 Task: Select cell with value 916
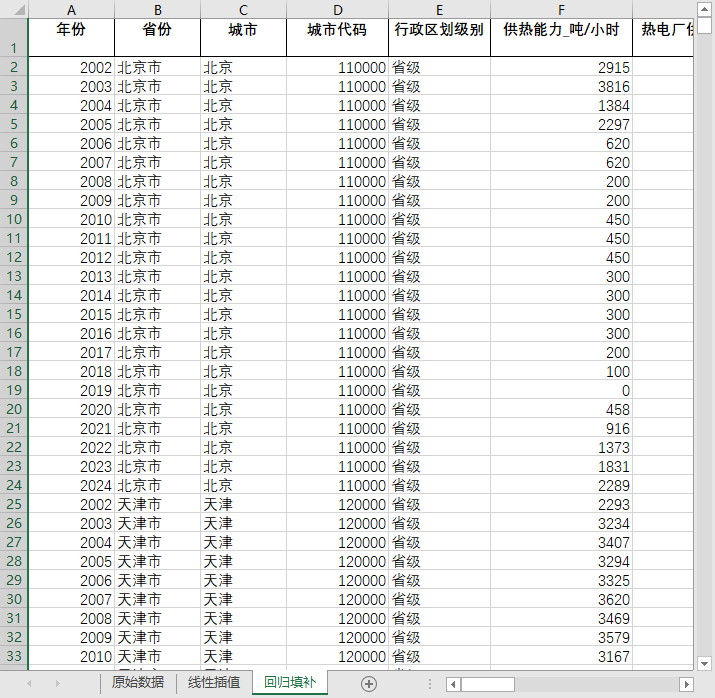click(561, 429)
